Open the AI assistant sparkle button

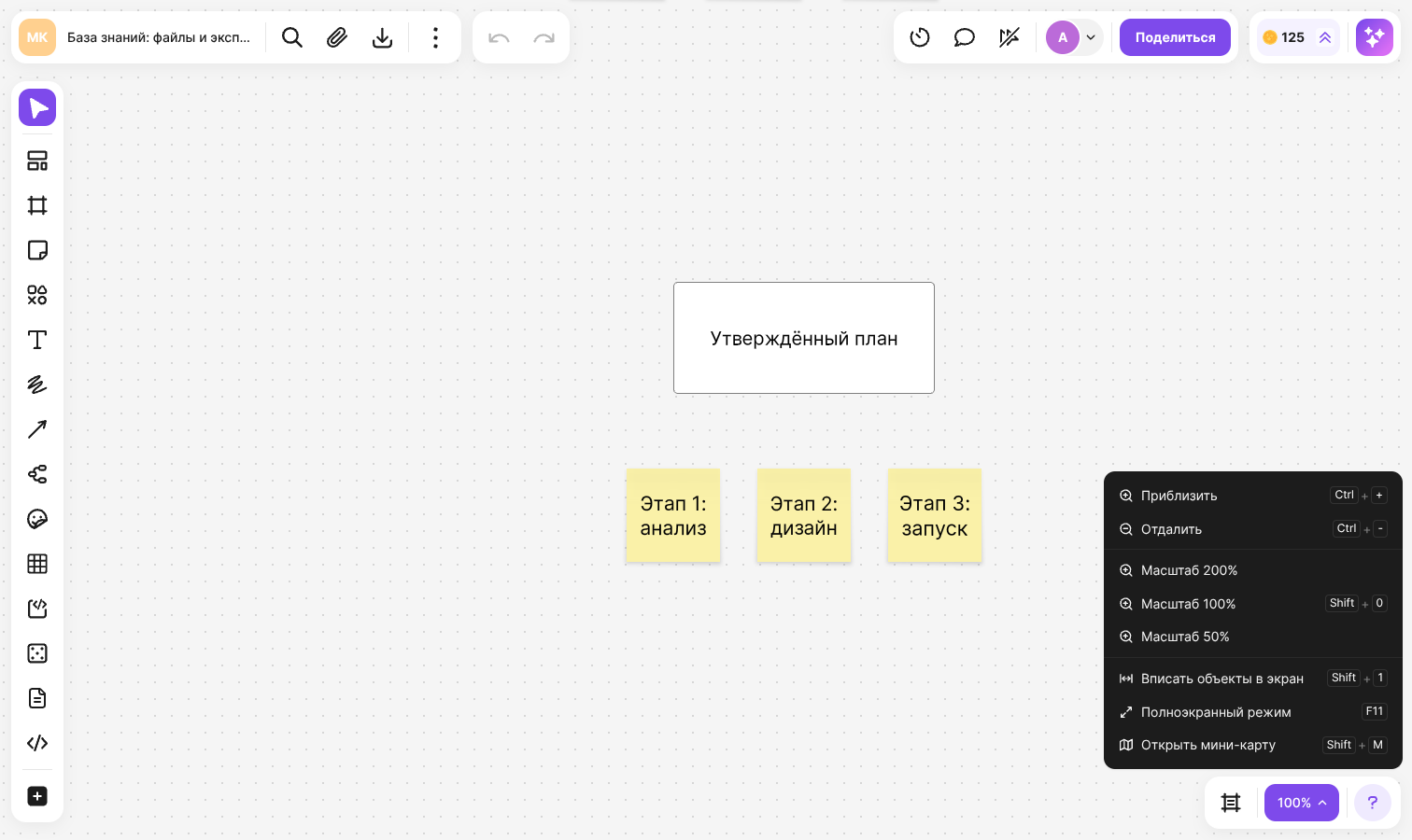1375,37
